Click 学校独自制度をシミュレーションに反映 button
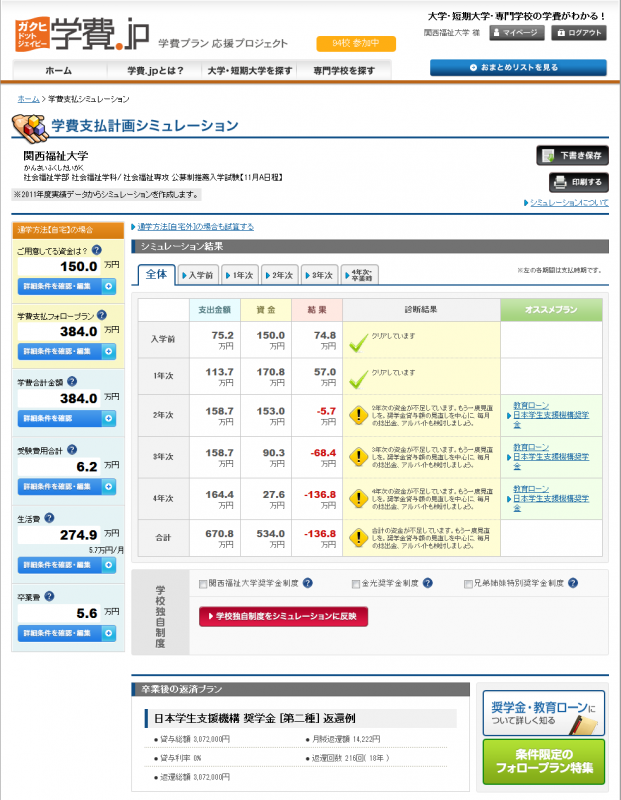 283,616
